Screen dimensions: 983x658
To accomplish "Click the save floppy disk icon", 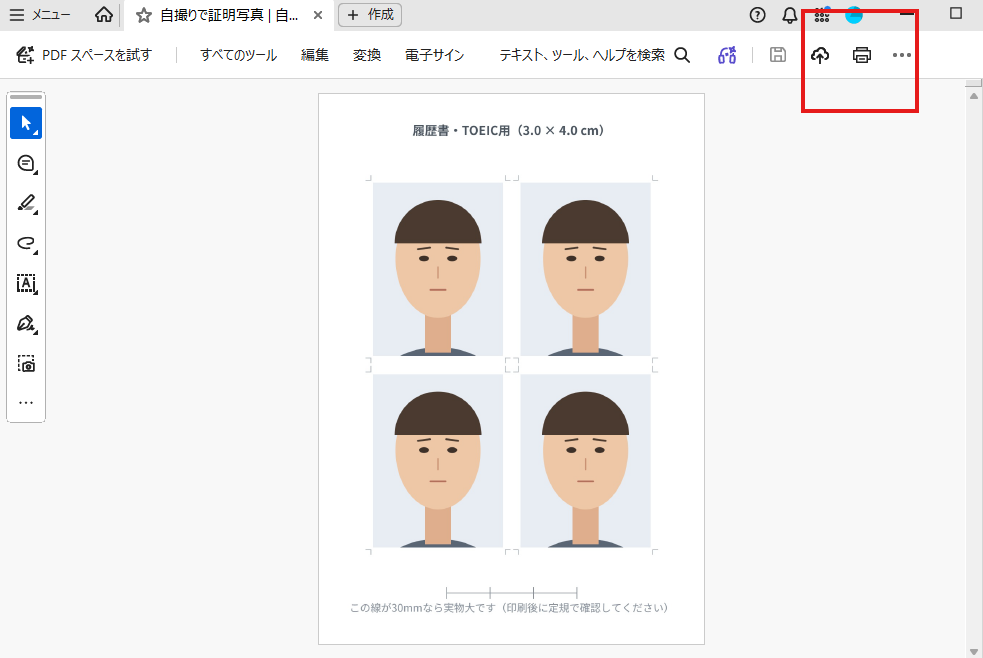I will (x=778, y=55).
